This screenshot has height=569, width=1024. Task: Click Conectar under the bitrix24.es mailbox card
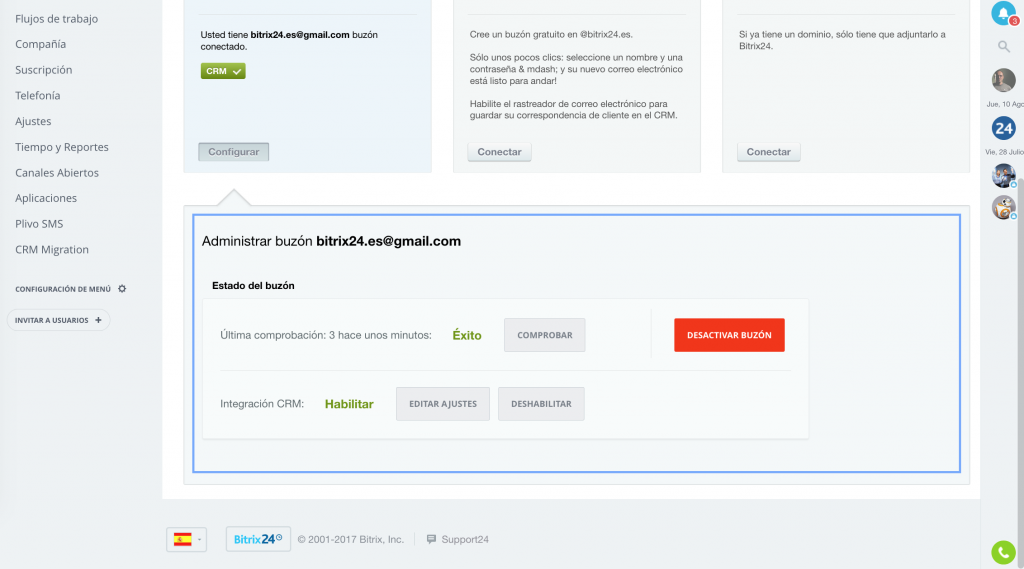click(500, 152)
